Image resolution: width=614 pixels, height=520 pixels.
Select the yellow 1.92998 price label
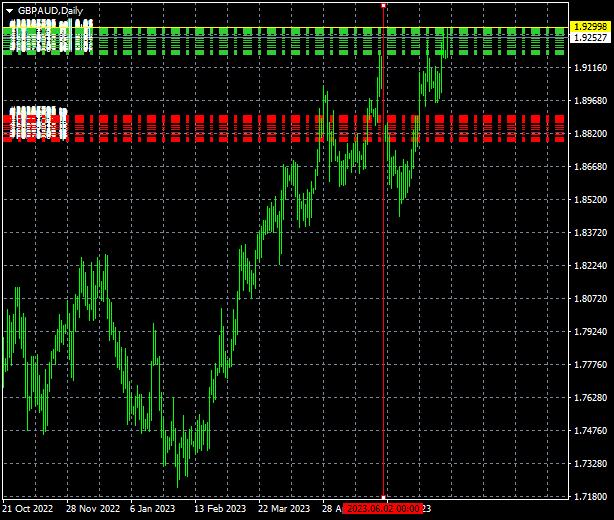590,27
